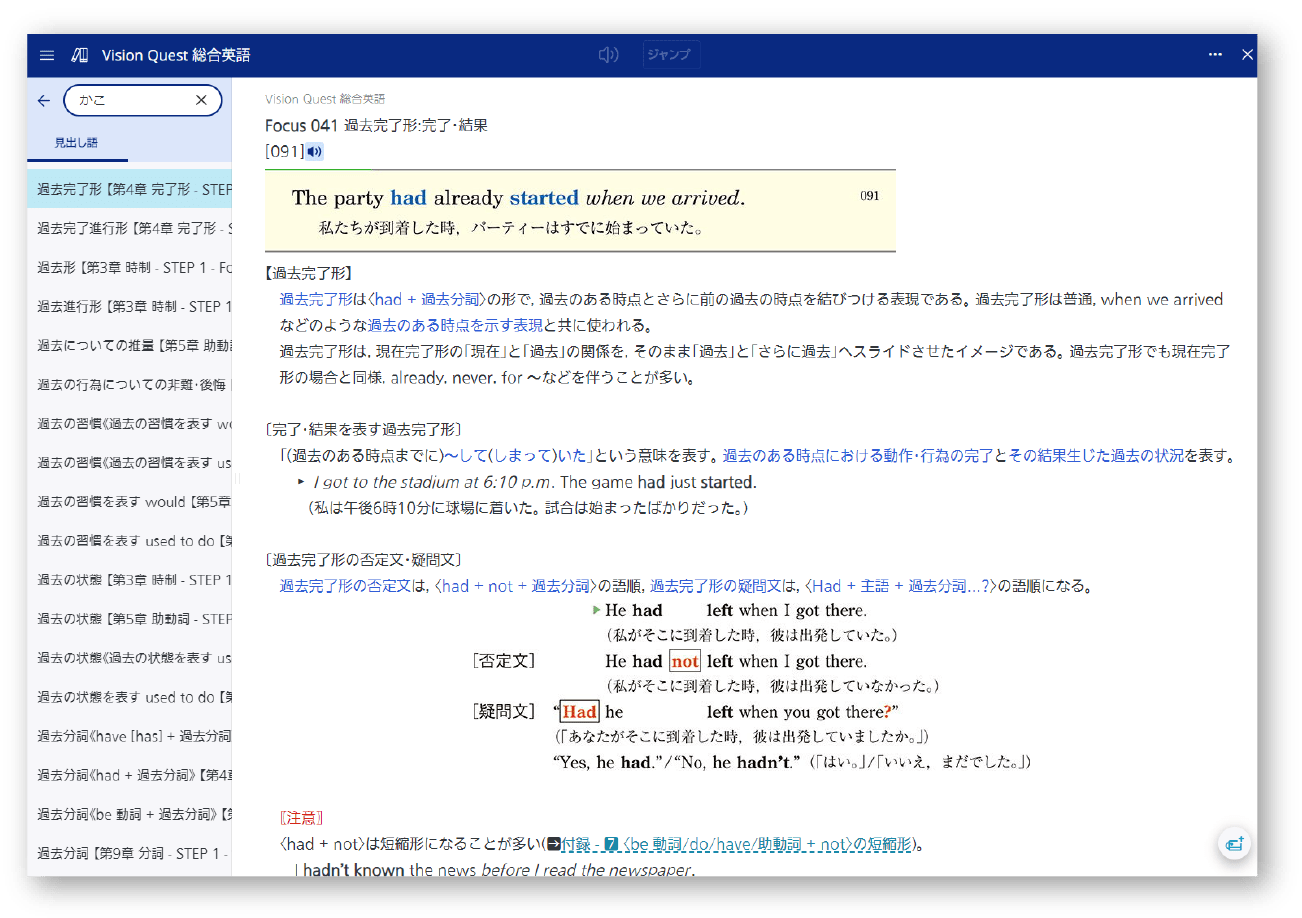The height and width of the screenshot is (918, 1302).
Task: Go back using the left arrow icon
Action: click(x=43, y=100)
